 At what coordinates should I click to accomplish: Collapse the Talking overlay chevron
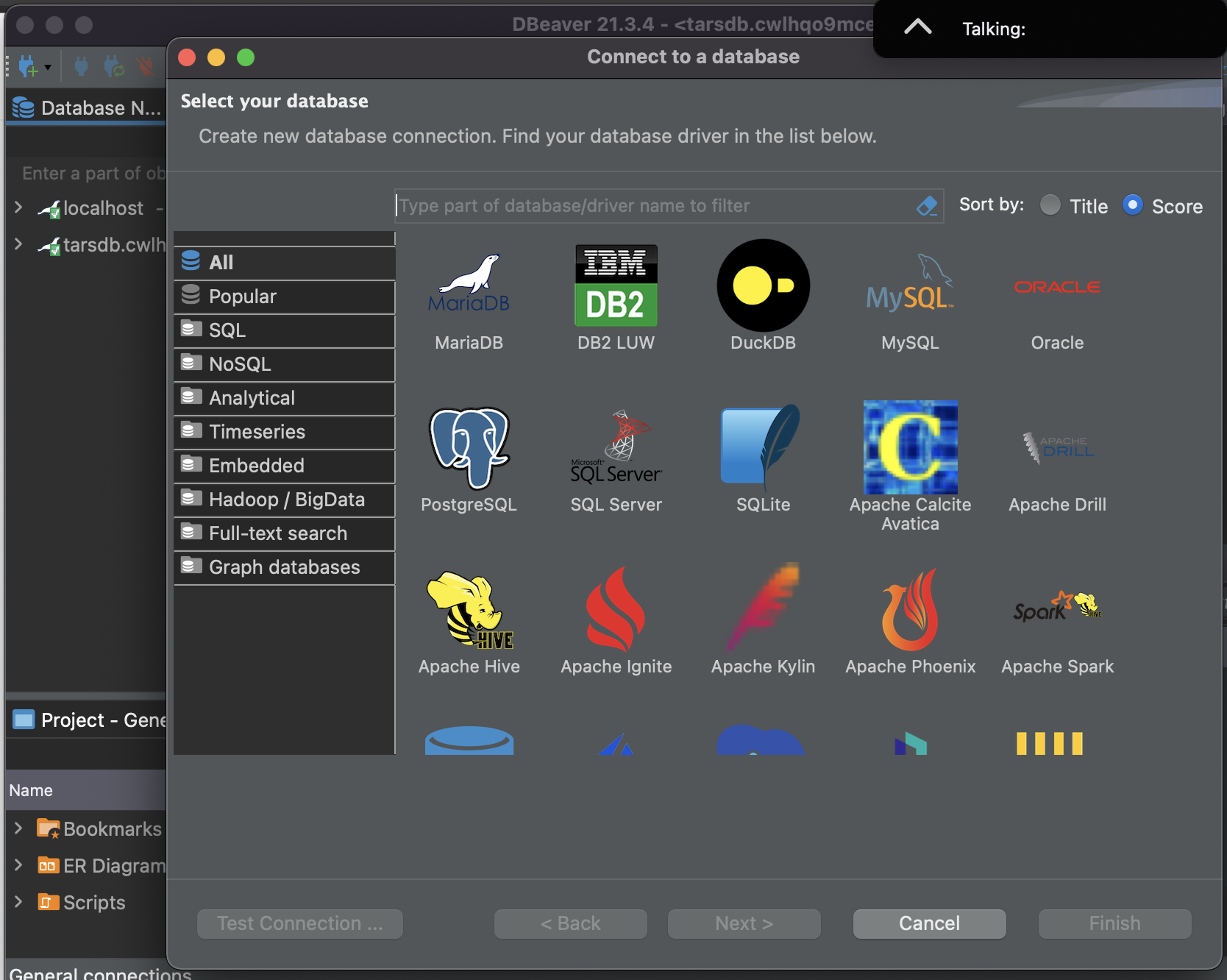pyautogui.click(x=917, y=28)
